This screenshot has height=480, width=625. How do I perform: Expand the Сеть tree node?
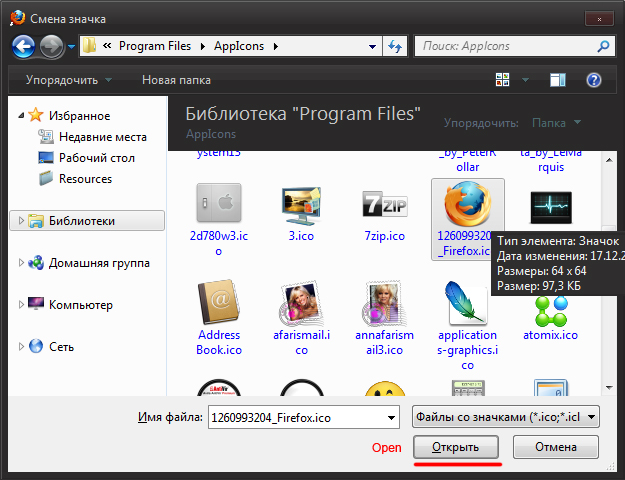[21, 346]
